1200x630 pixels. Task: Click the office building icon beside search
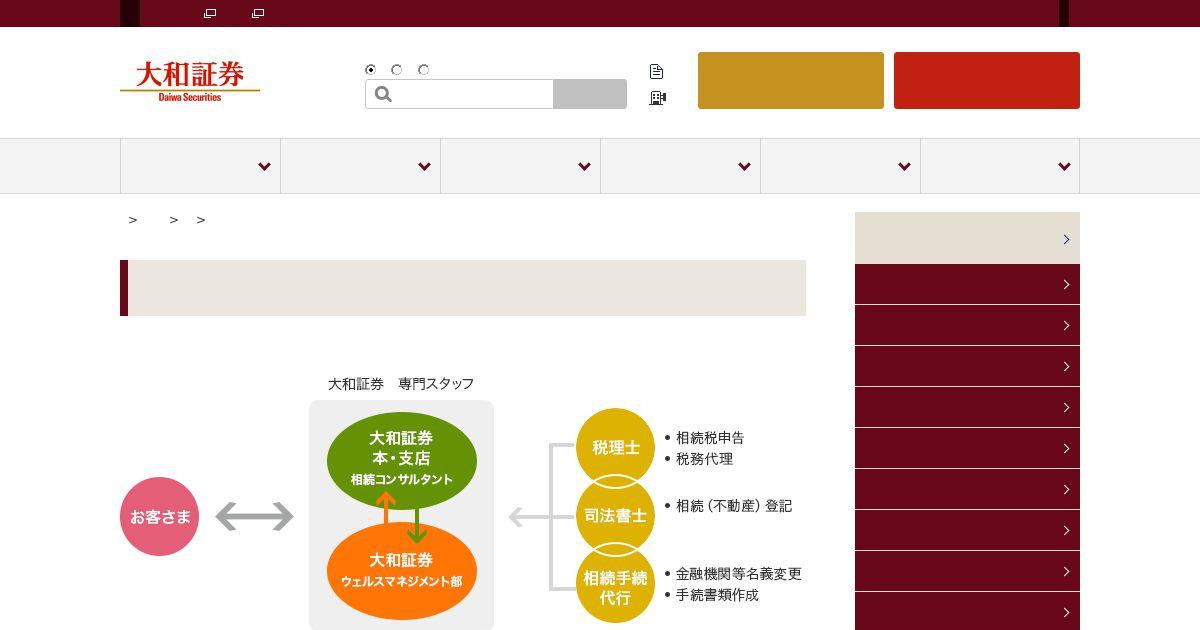tap(657, 98)
